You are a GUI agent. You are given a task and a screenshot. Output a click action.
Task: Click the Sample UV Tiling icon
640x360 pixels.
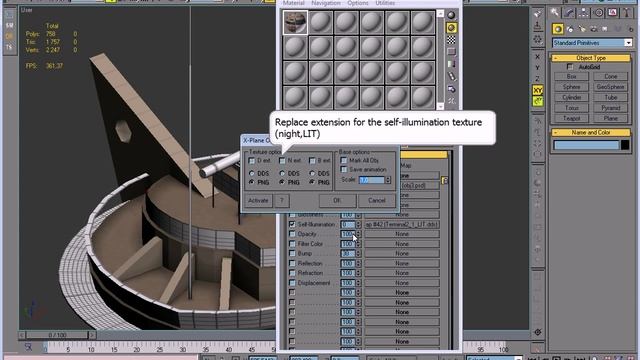point(451,52)
